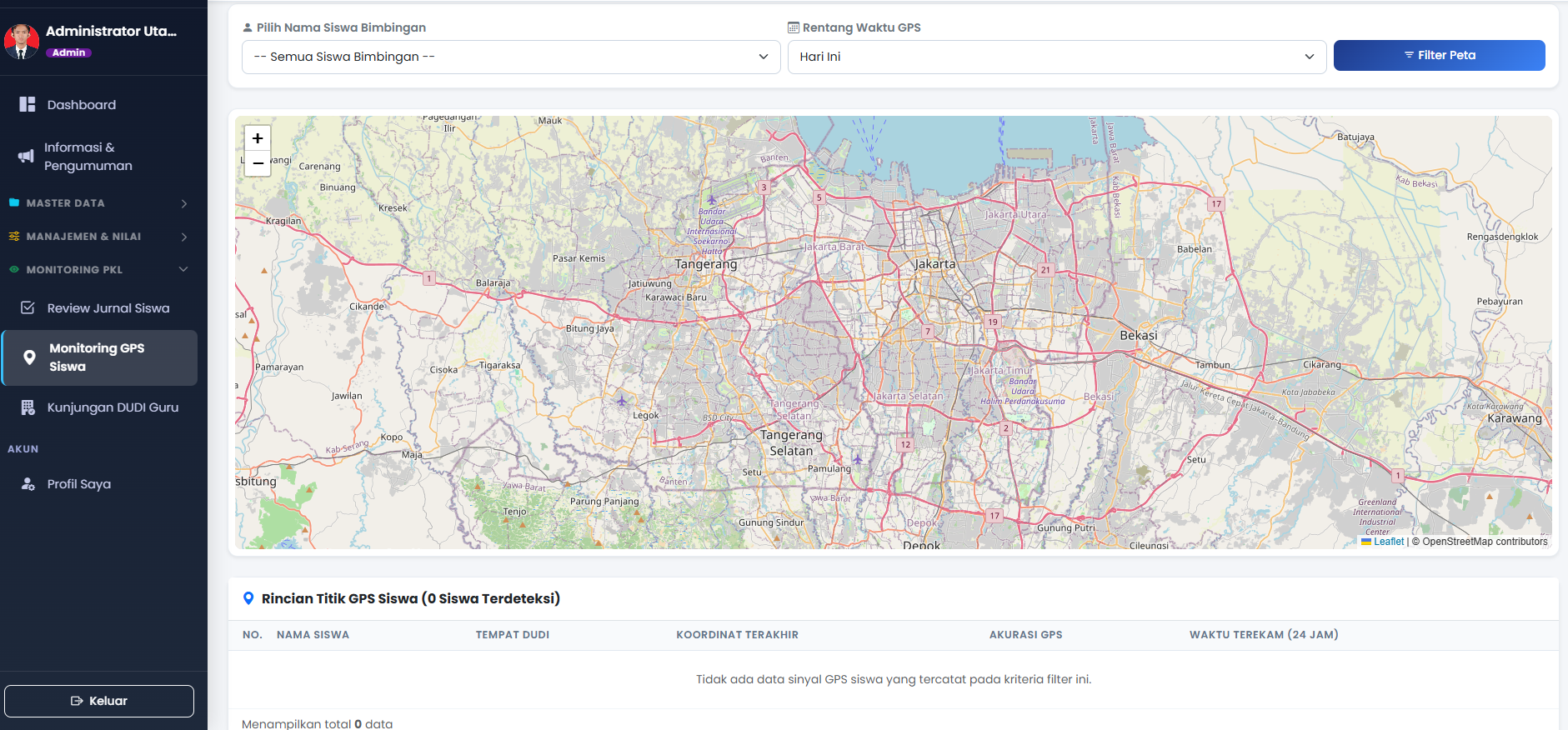The width and height of the screenshot is (1568, 730).
Task: Click the Admin role badge
Action: pyautogui.click(x=69, y=52)
